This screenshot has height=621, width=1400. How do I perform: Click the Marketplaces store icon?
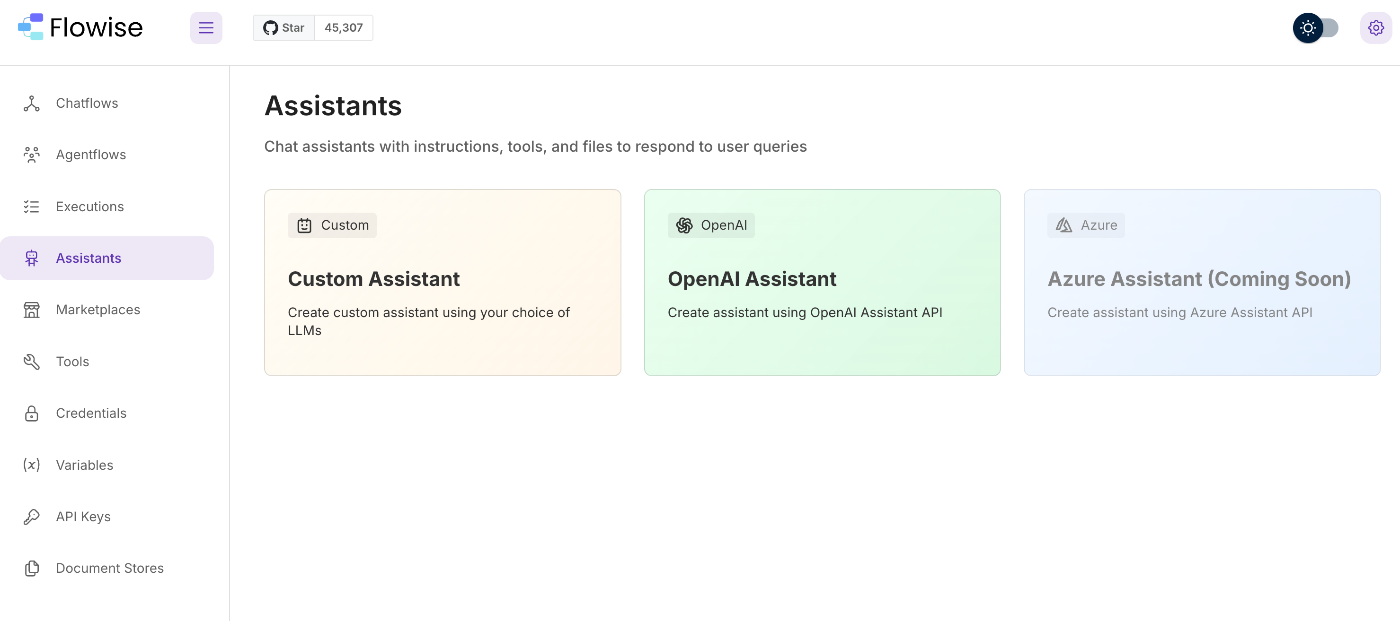32,310
